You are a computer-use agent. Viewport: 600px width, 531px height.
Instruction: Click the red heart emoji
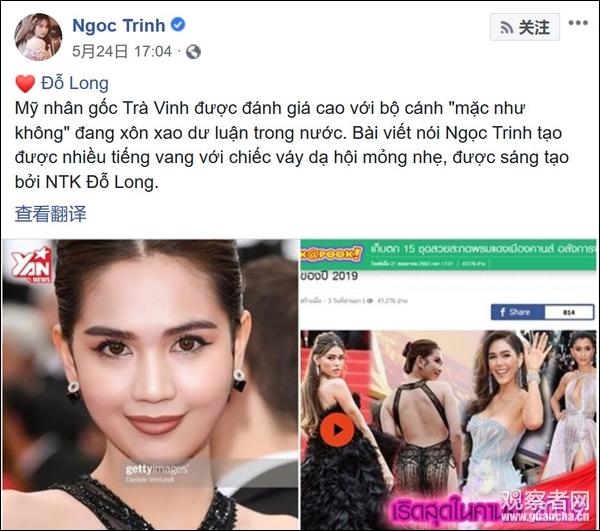tap(25, 83)
